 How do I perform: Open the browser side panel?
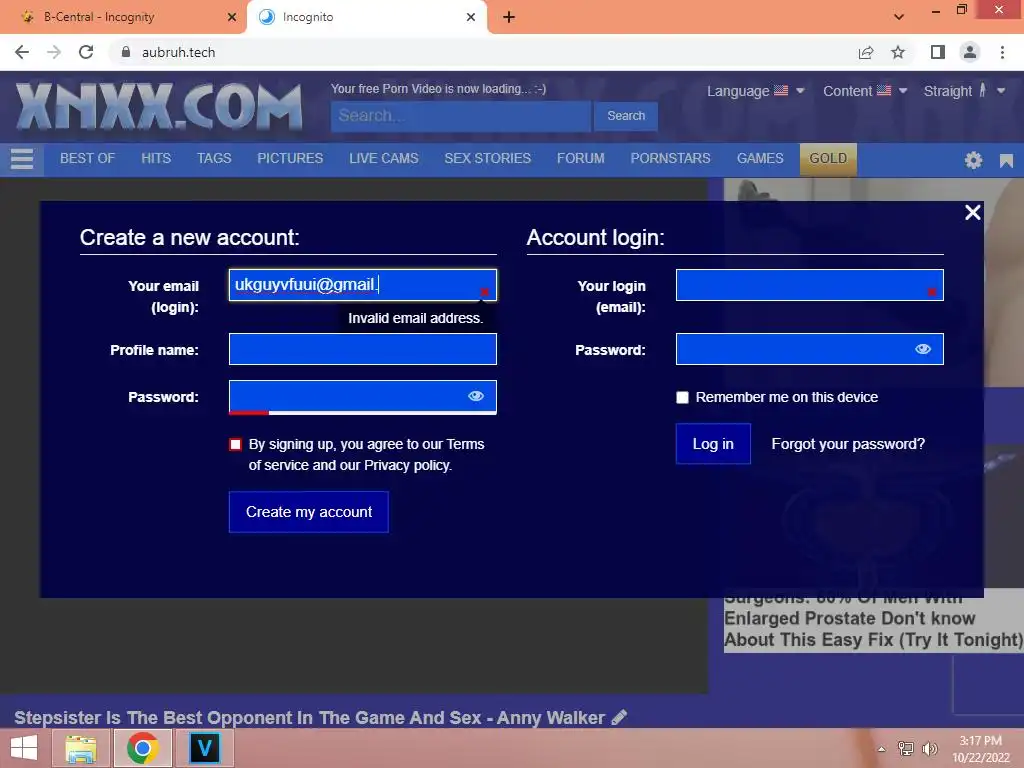click(x=938, y=52)
